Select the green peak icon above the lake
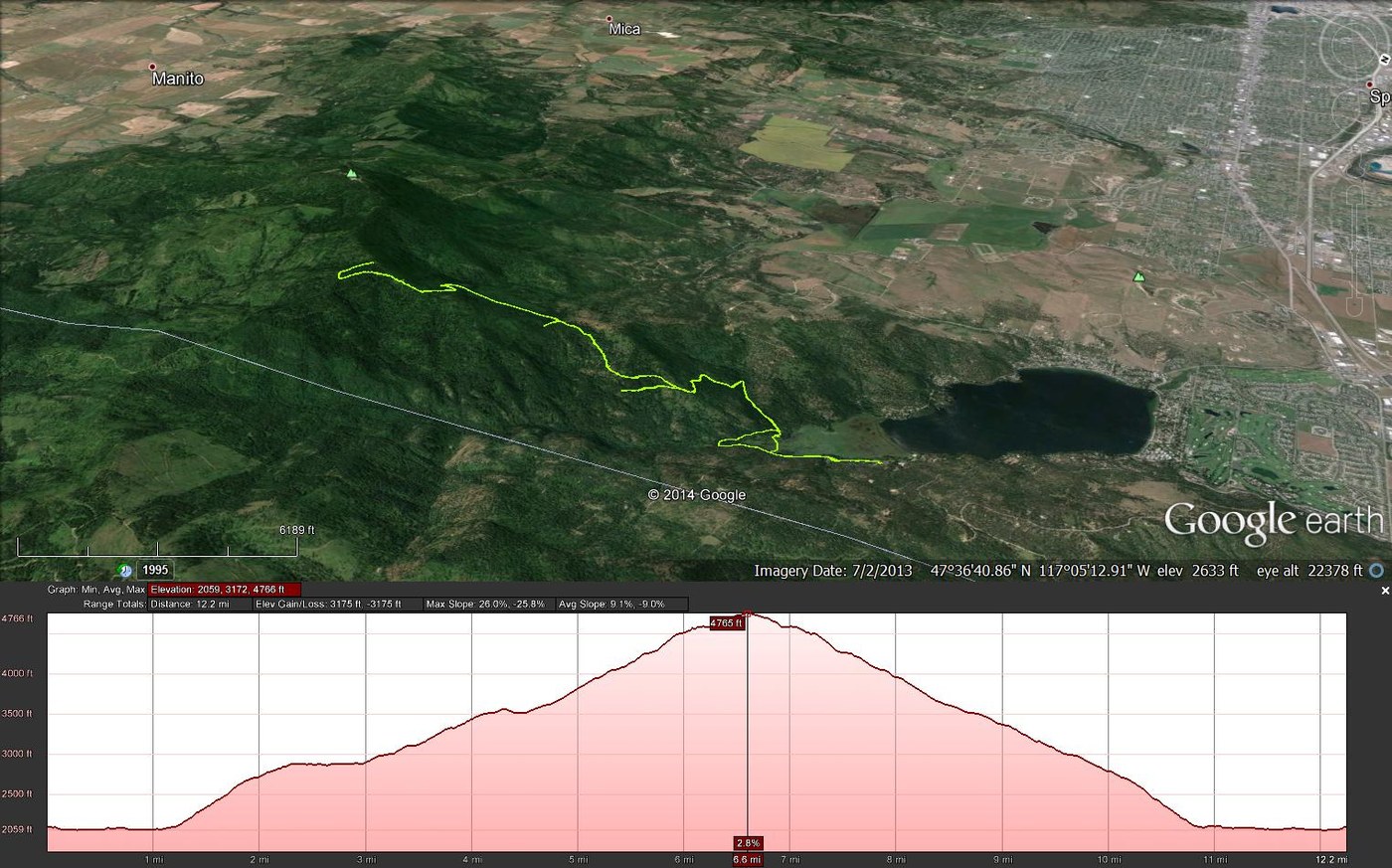This screenshot has width=1392, height=868. (x=1139, y=276)
